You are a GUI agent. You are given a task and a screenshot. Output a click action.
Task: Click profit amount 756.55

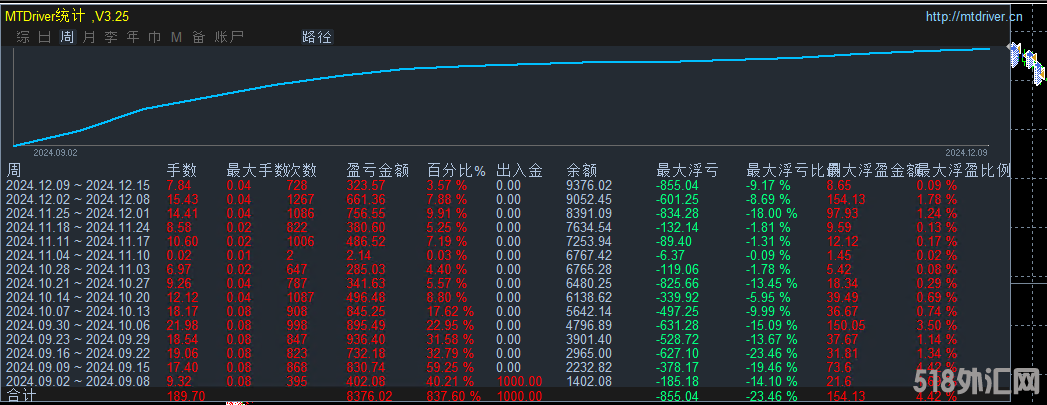pyautogui.click(x=366, y=214)
